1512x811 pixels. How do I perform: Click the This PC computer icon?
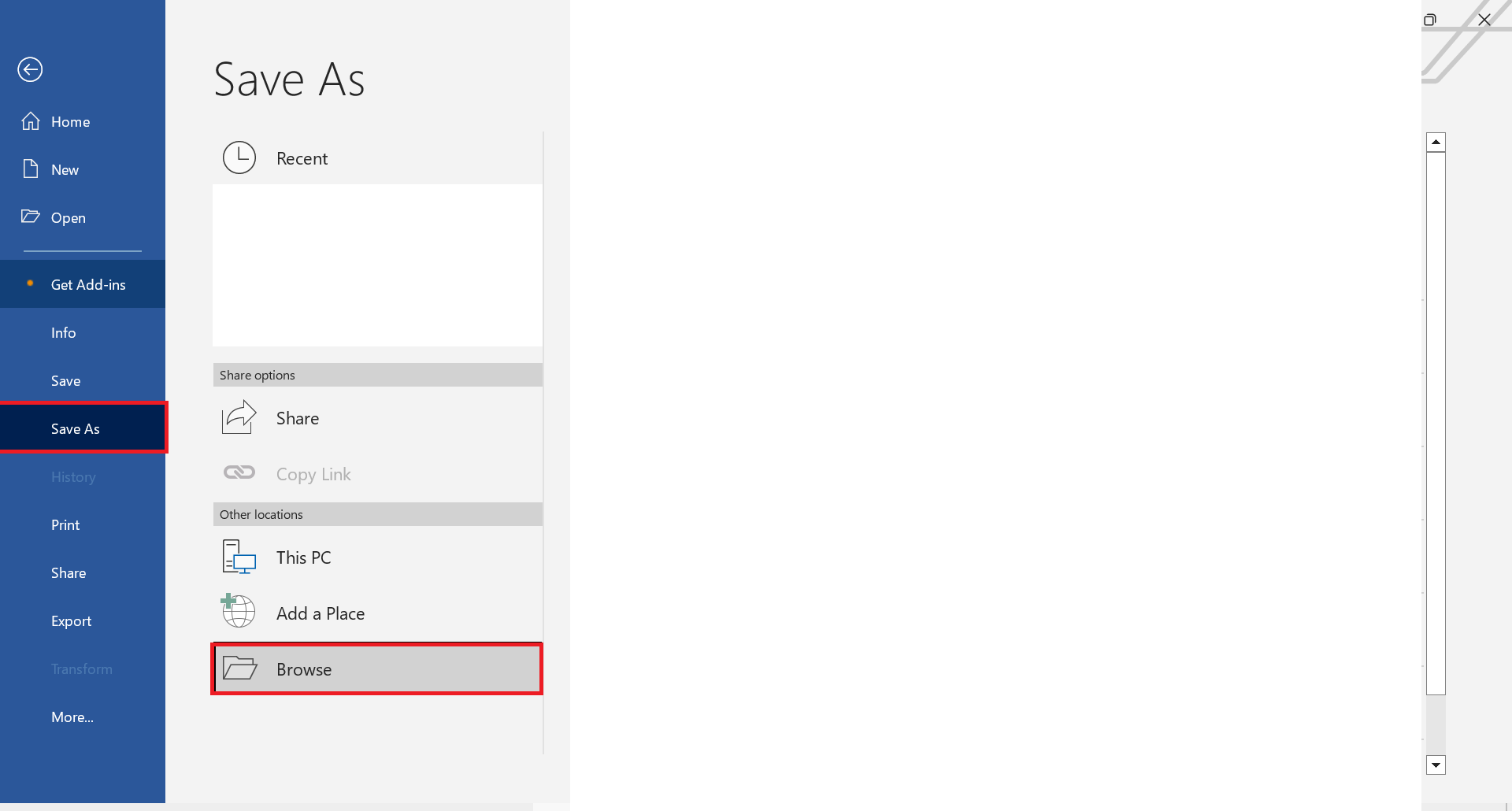[239, 557]
